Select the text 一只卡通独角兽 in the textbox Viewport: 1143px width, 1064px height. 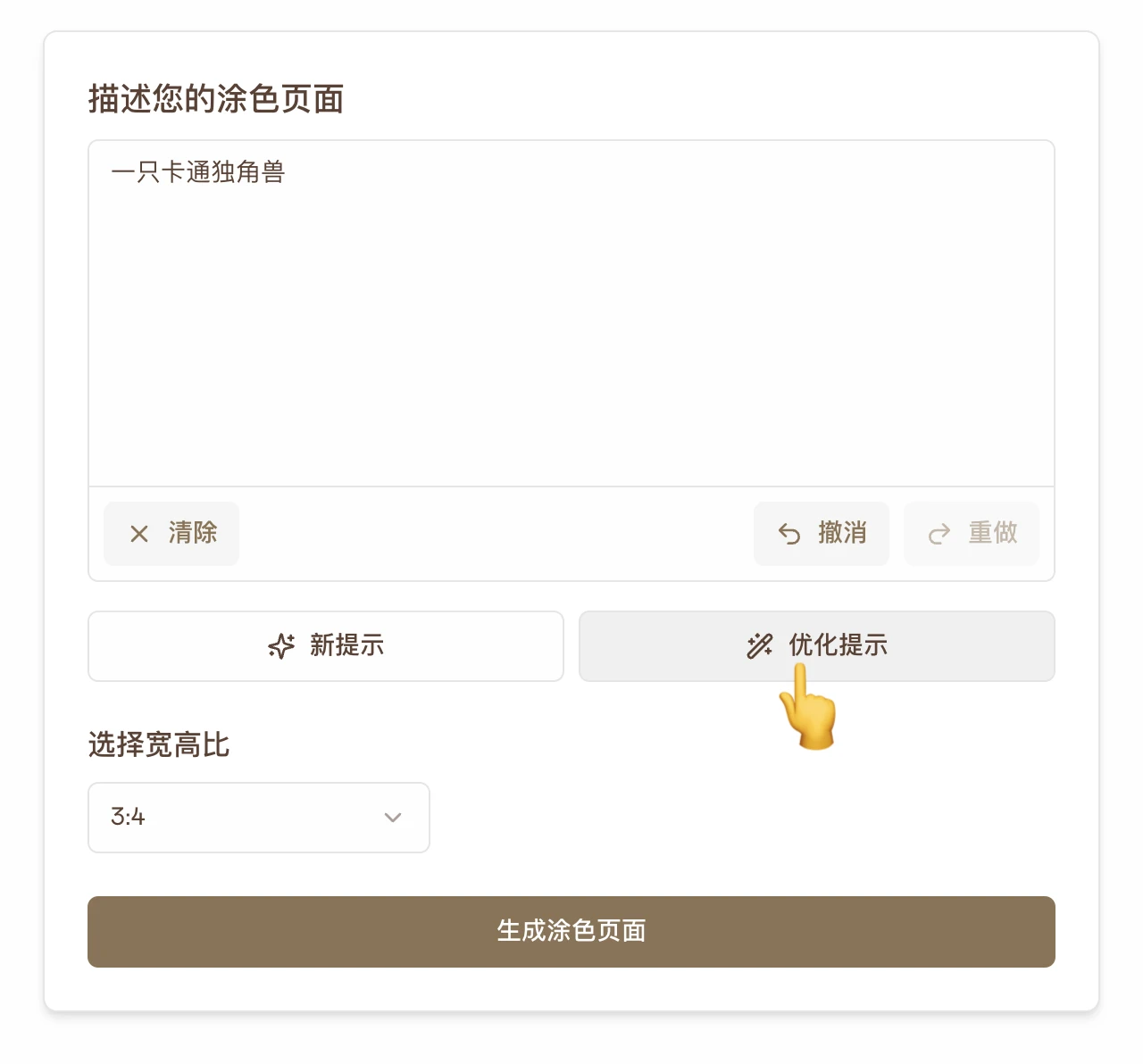(200, 171)
